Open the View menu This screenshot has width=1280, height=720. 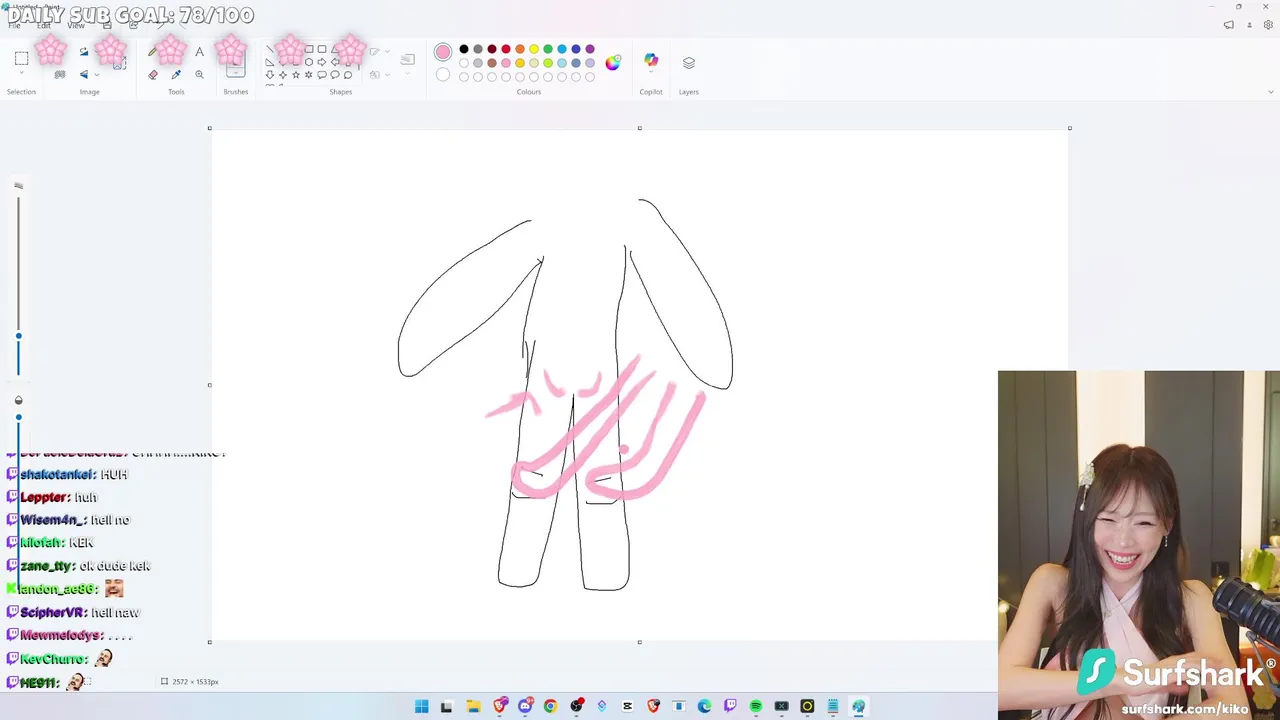coord(76,25)
